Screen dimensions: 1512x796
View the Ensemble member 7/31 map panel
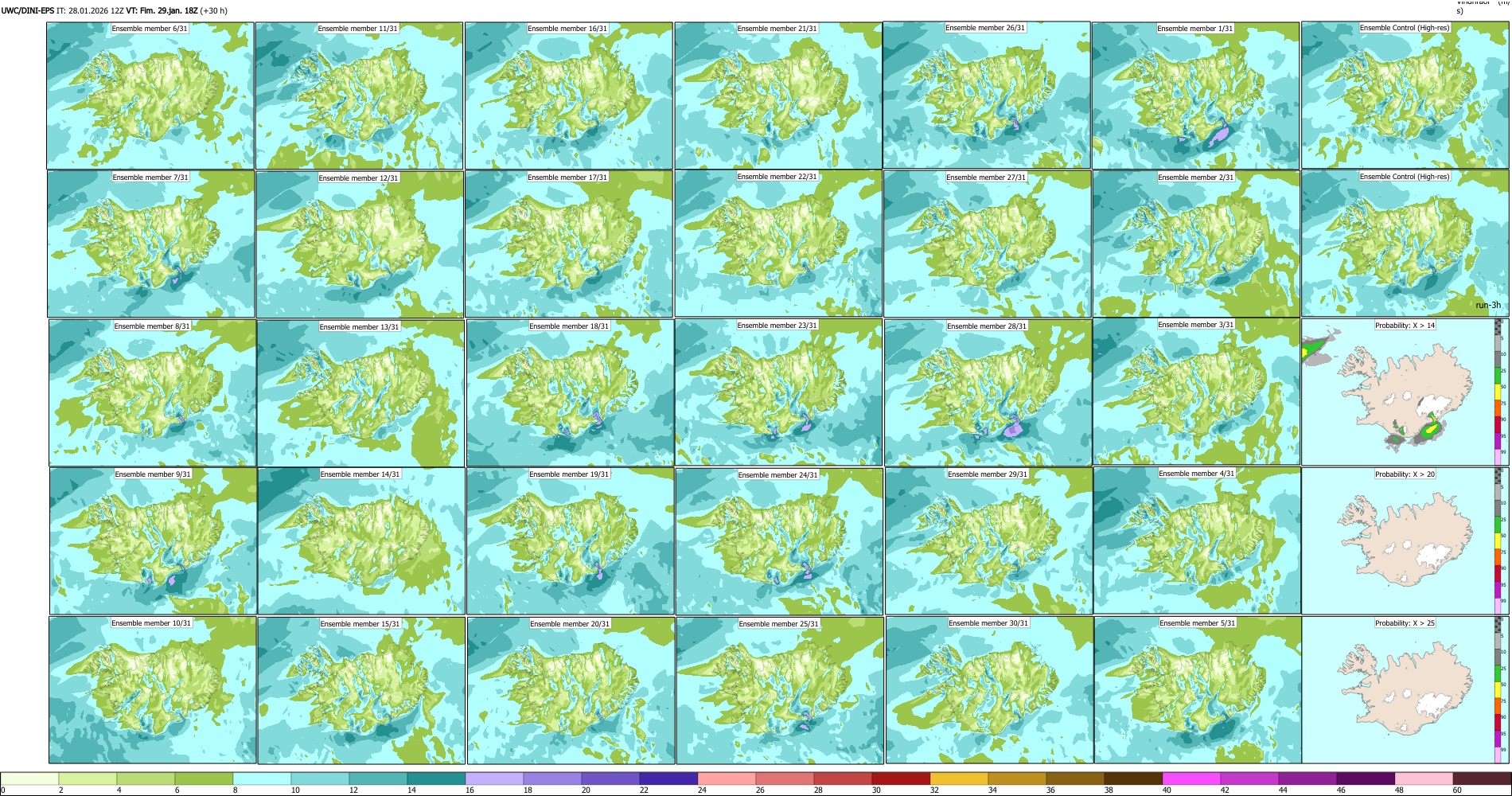(151, 244)
